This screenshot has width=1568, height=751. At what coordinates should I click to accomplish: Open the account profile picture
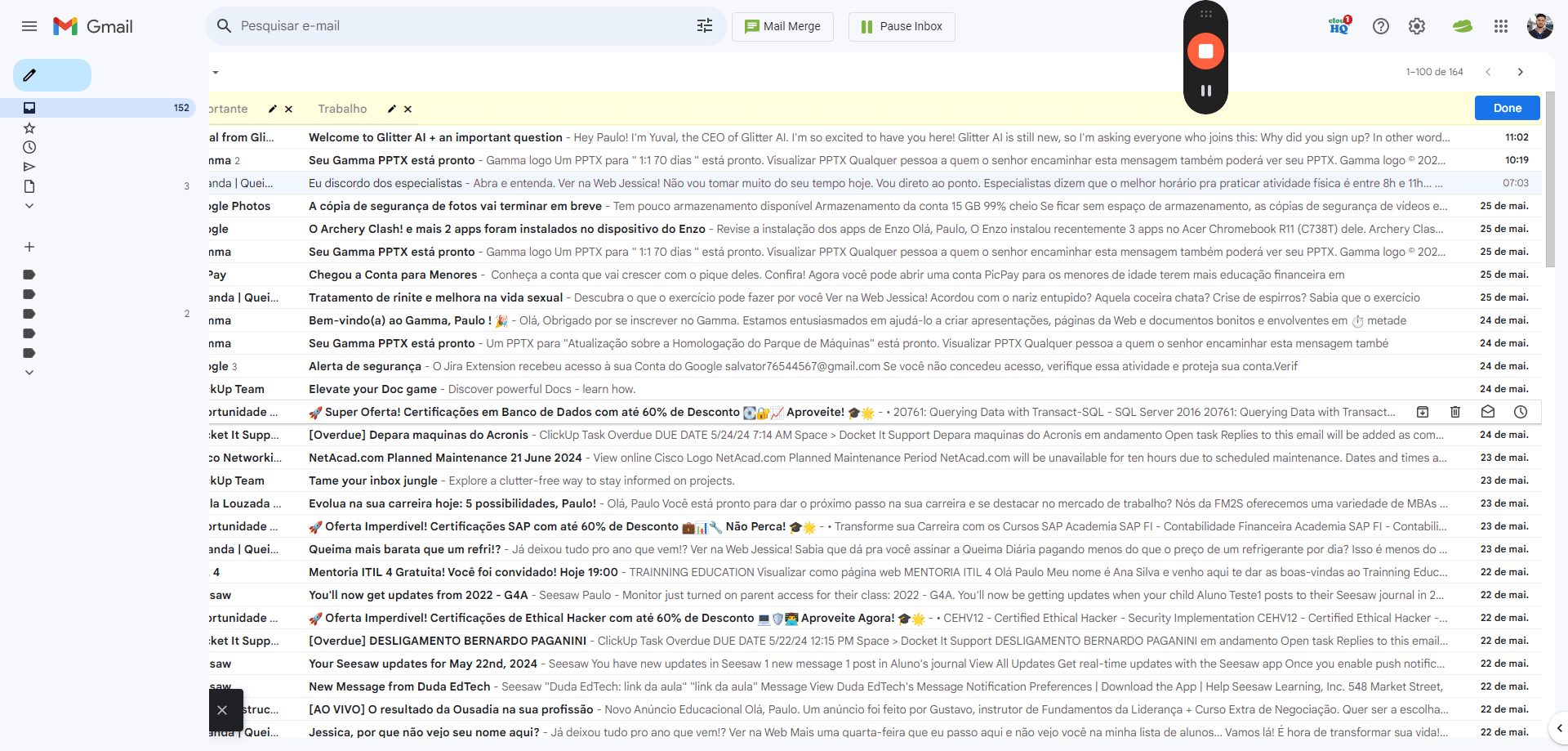(1540, 26)
